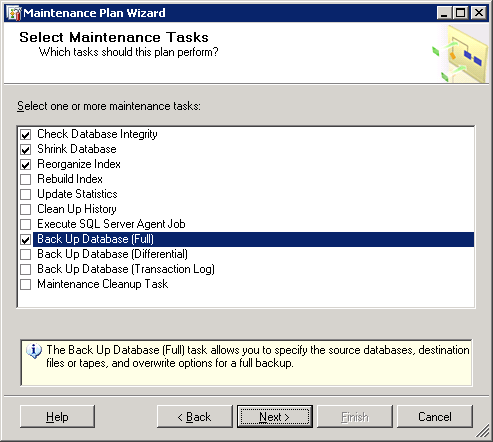Click the window resize grip in the corner

482,432
